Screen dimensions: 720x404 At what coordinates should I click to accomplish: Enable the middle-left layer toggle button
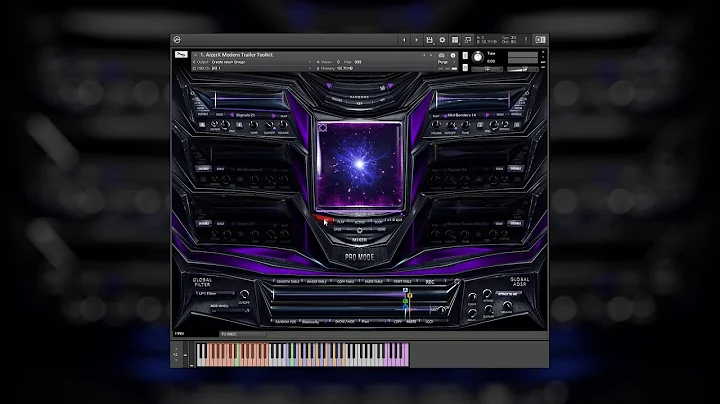(203, 168)
